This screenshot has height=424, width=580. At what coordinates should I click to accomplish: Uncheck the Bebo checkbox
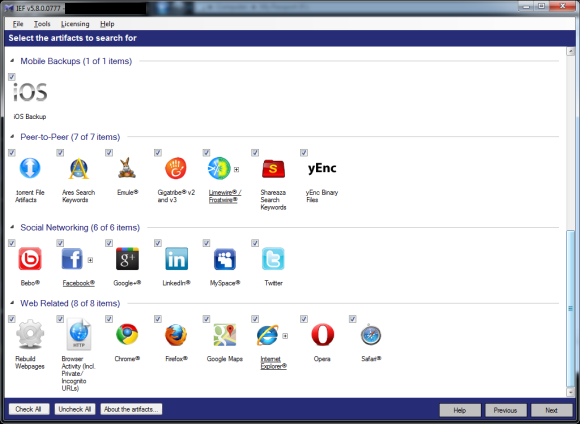[x=12, y=243]
